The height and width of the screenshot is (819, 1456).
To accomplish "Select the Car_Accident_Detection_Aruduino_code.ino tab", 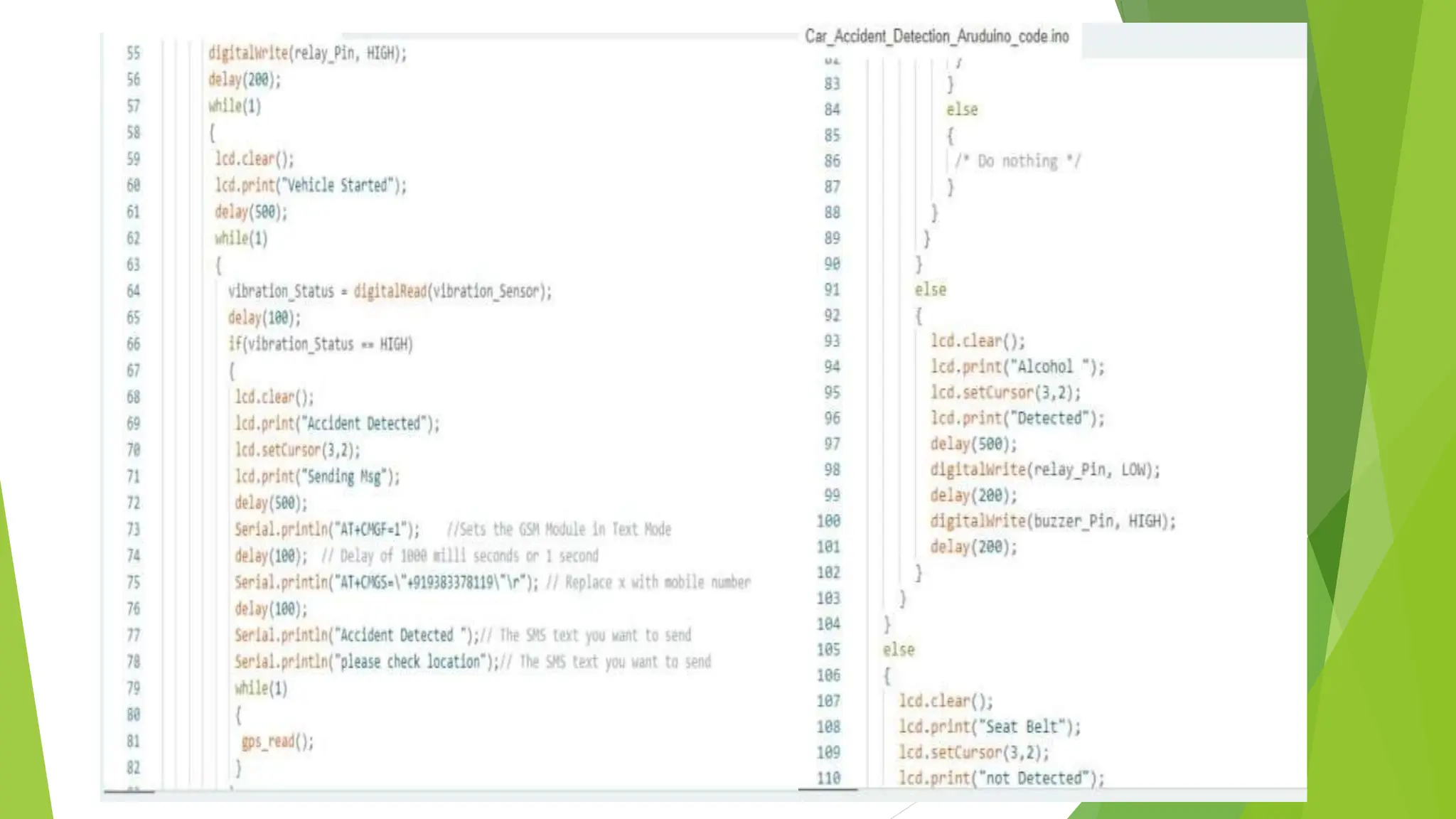I will (936, 36).
